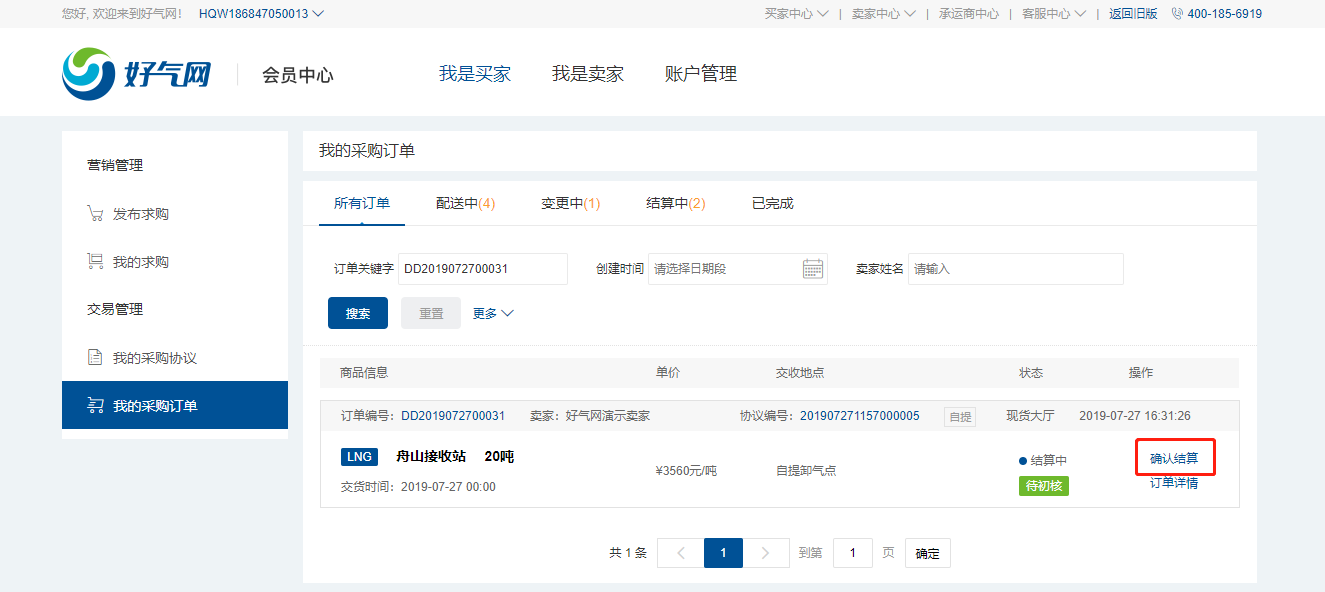Expand 更多 search filters

pyautogui.click(x=493, y=313)
